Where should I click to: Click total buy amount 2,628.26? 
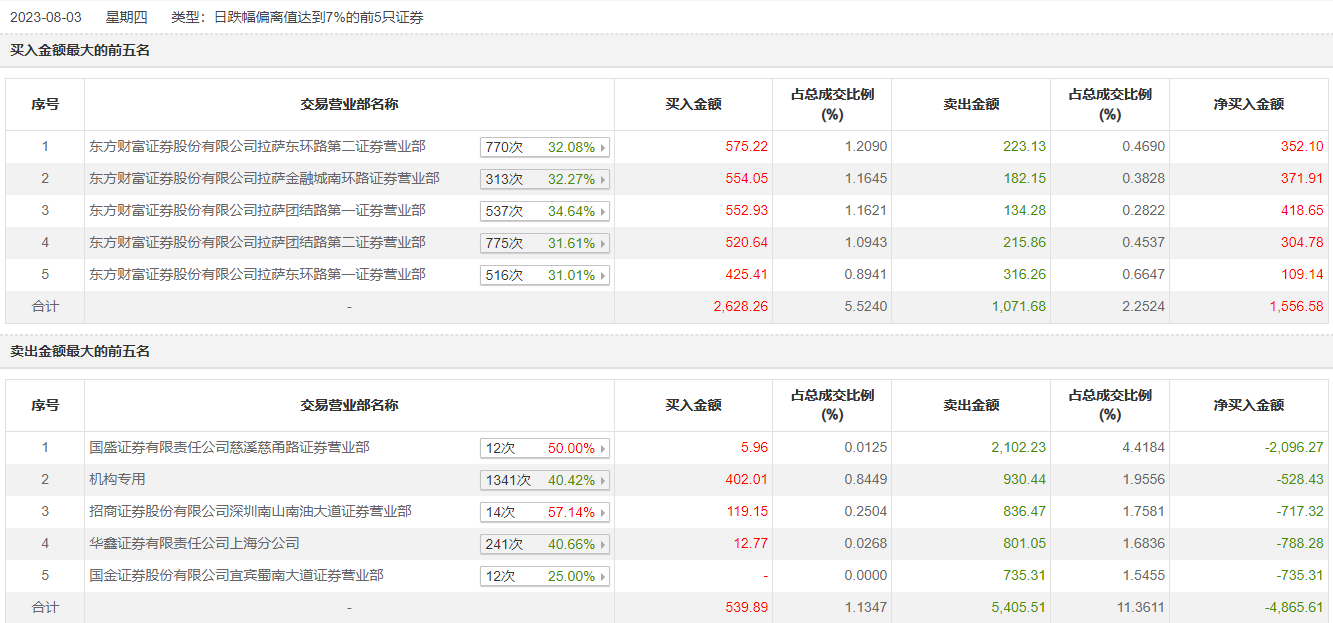click(x=741, y=306)
